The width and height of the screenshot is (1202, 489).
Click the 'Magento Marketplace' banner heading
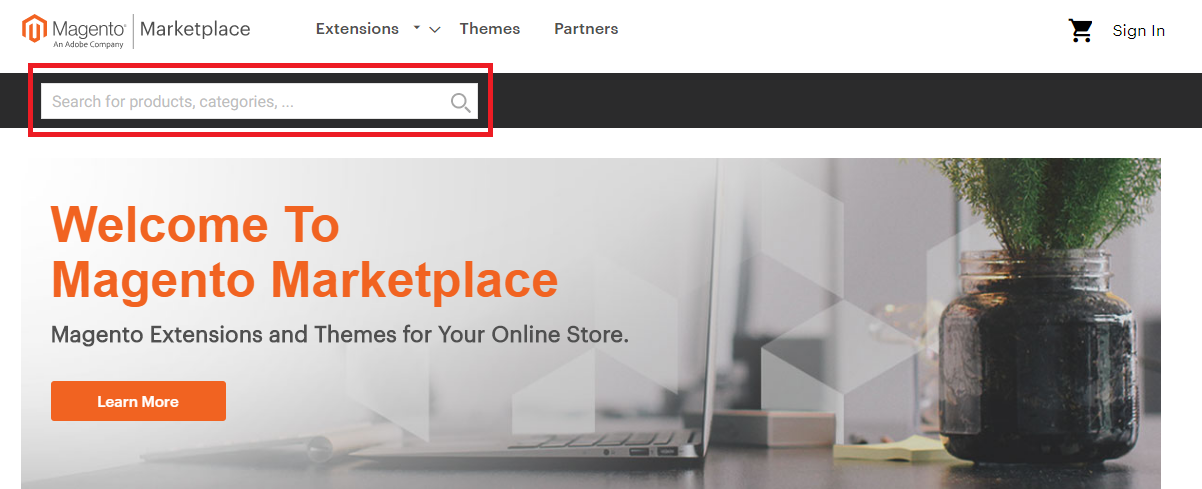click(304, 279)
